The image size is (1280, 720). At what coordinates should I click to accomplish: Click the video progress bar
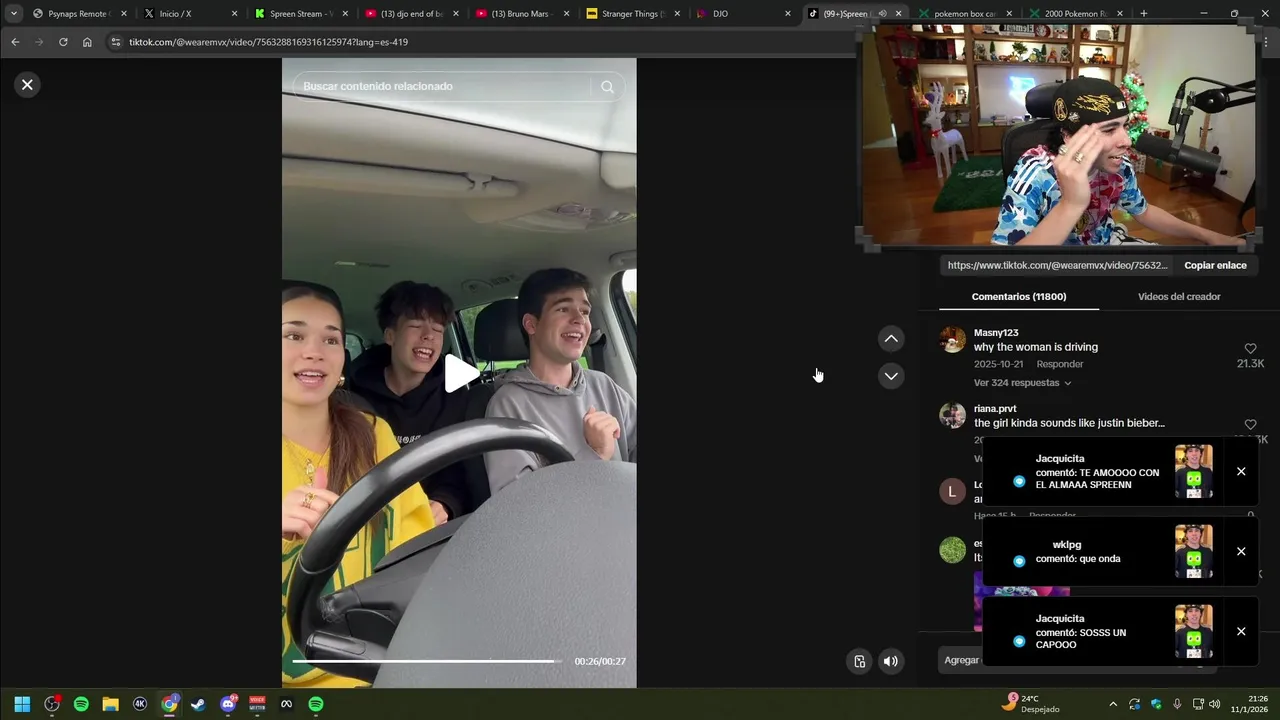click(428, 661)
